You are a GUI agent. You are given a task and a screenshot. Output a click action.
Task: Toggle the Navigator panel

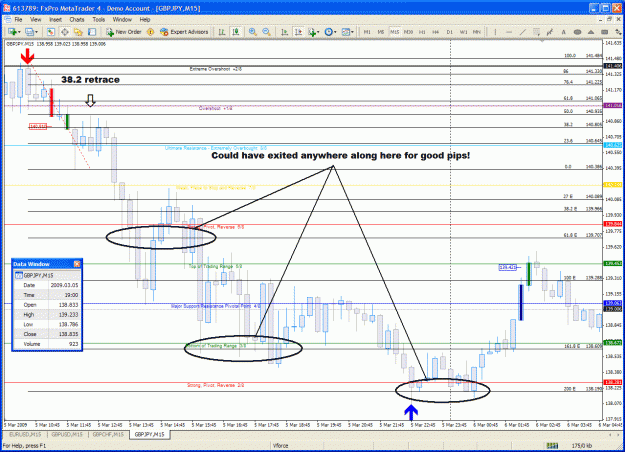78,32
